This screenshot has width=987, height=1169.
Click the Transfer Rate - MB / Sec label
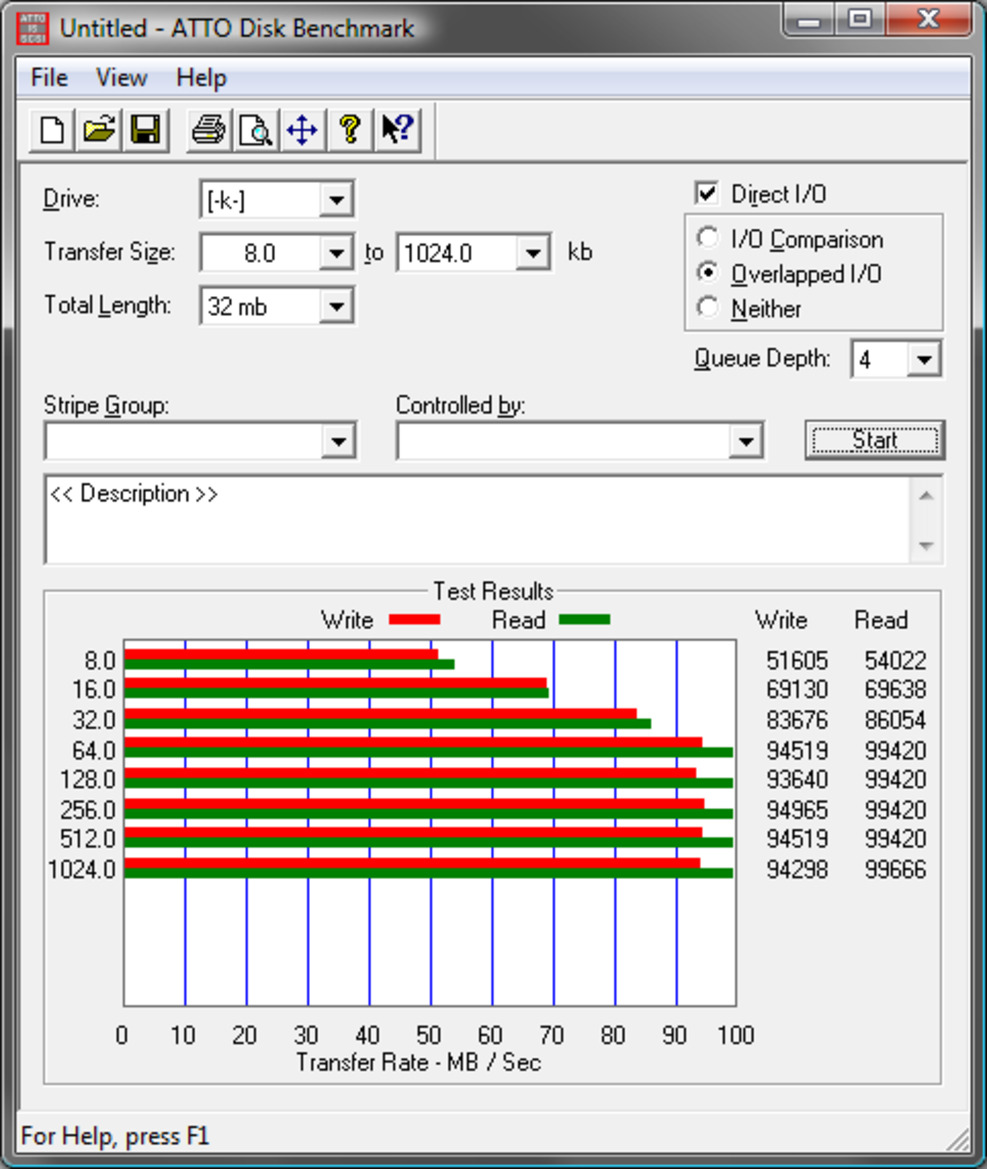click(x=418, y=1062)
